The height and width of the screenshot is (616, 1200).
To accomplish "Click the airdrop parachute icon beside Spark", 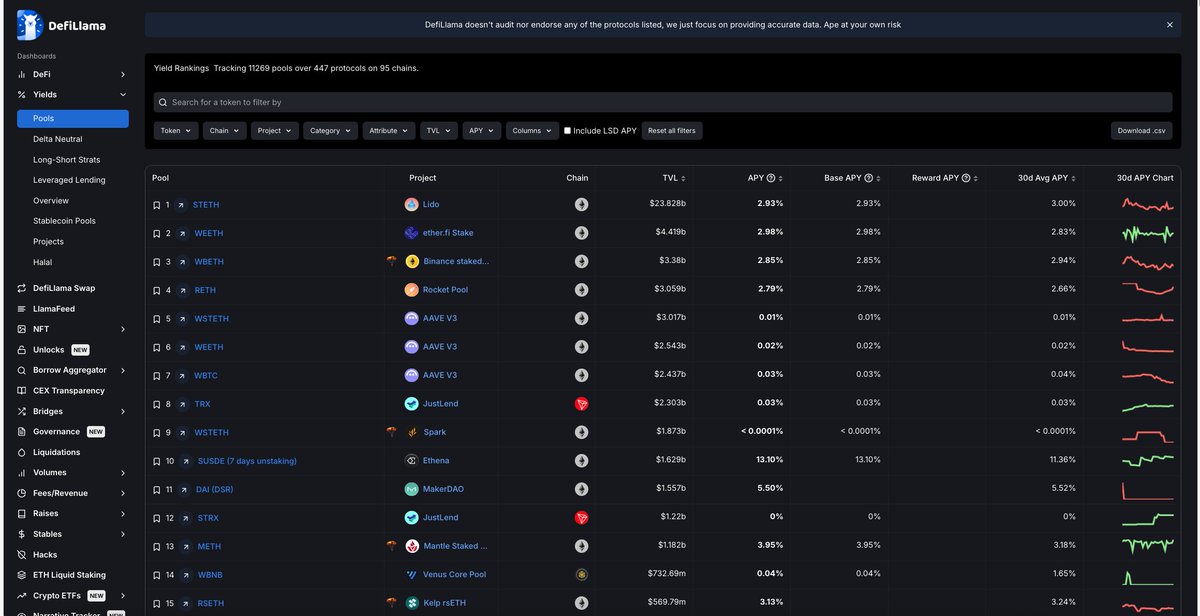I will pos(392,433).
